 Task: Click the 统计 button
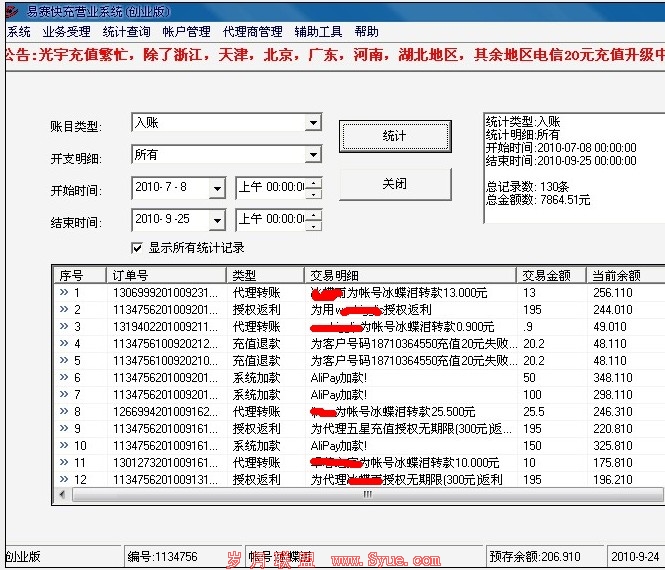[395, 136]
